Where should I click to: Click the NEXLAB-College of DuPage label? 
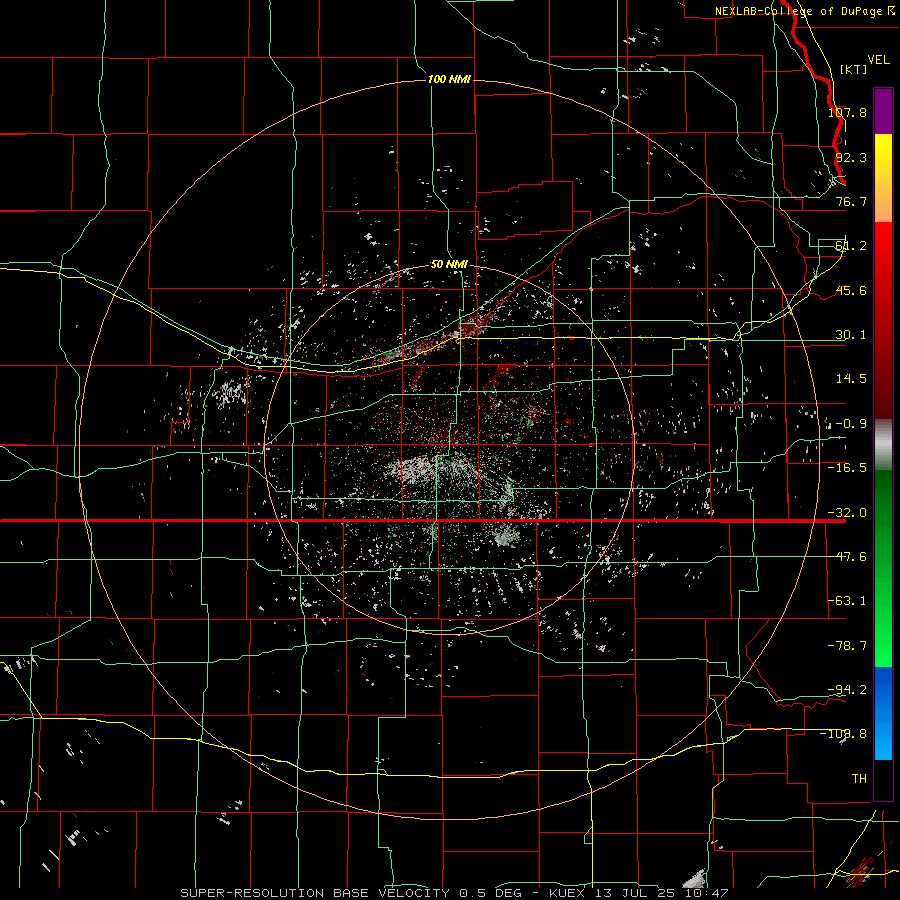[799, 11]
